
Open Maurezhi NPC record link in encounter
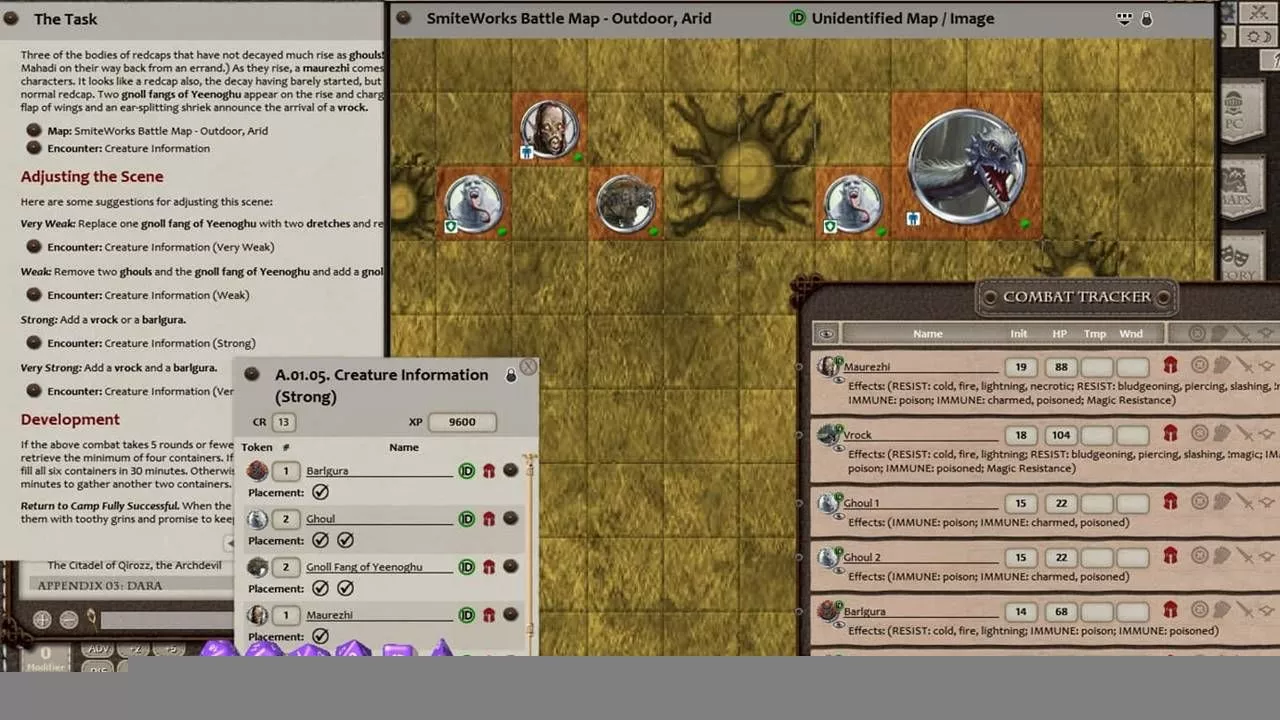[x=510, y=614]
